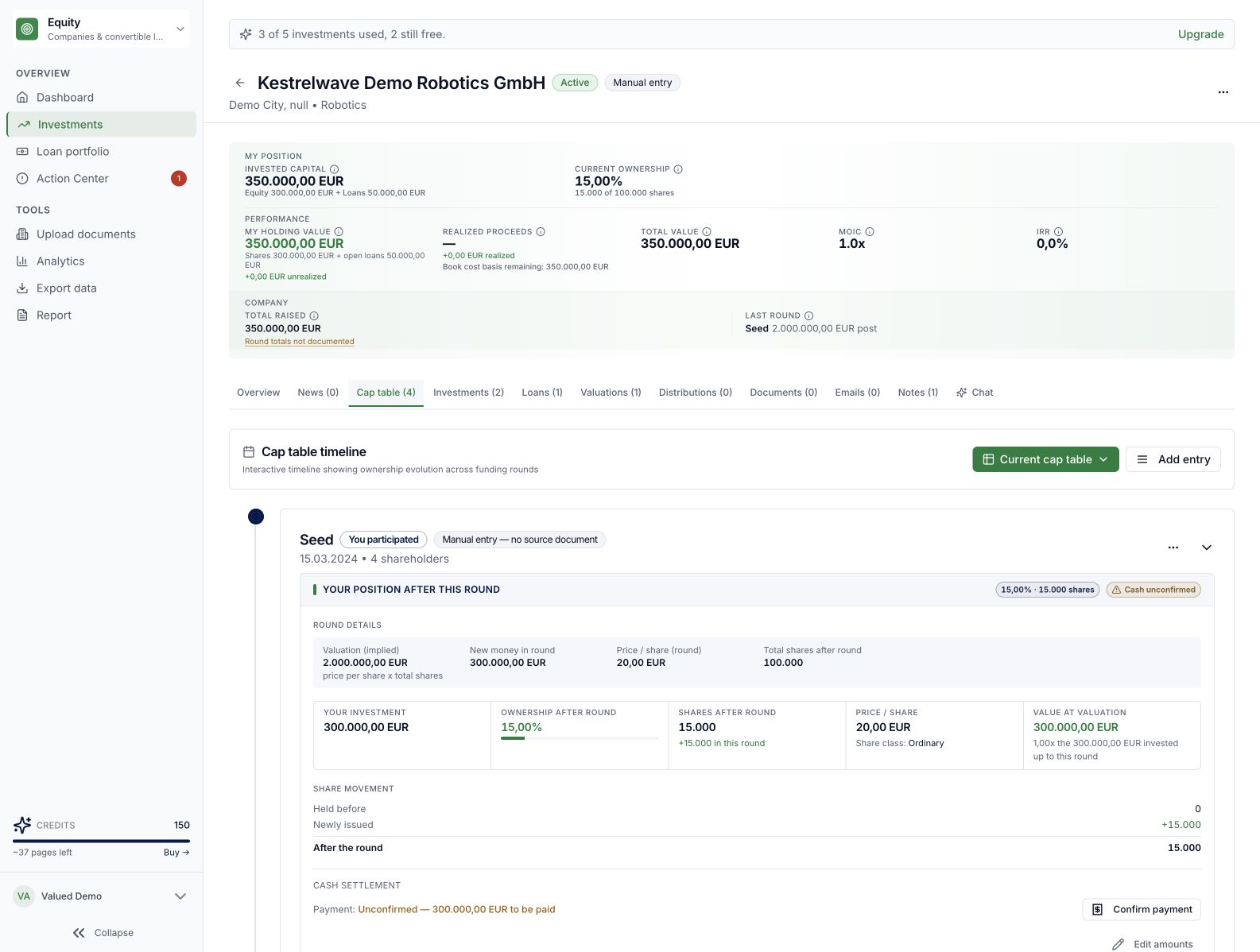Click the MOIC info icon
Viewport: 1260px width, 952px height.
870,232
